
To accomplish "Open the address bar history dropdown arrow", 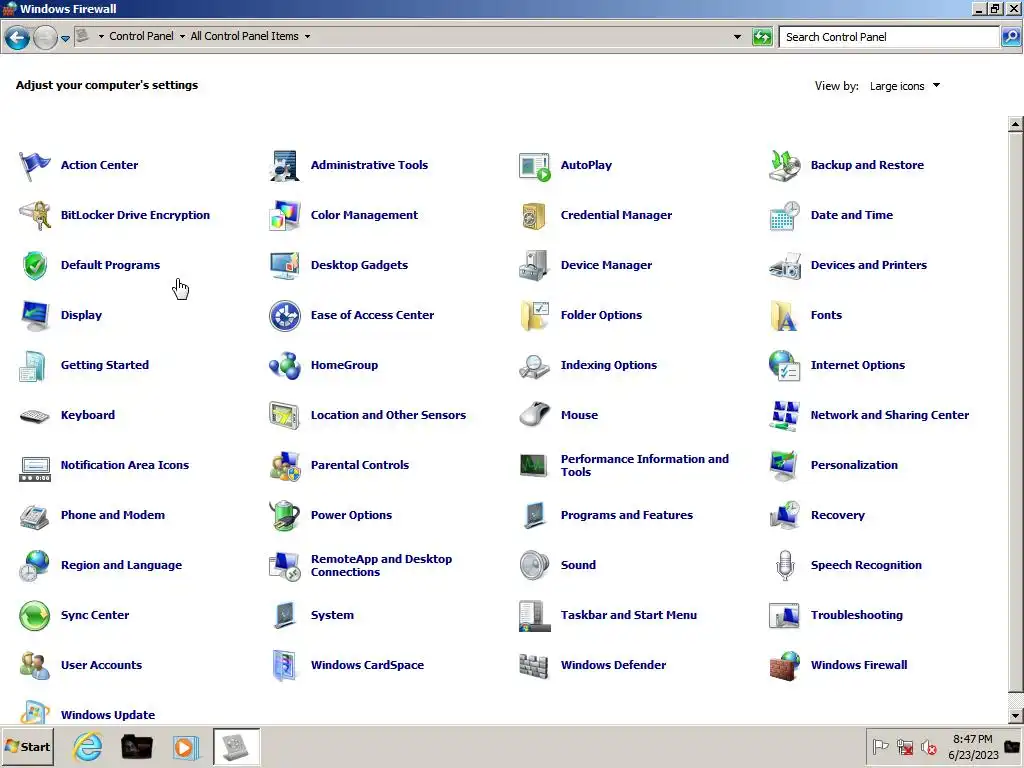I will (x=737, y=37).
